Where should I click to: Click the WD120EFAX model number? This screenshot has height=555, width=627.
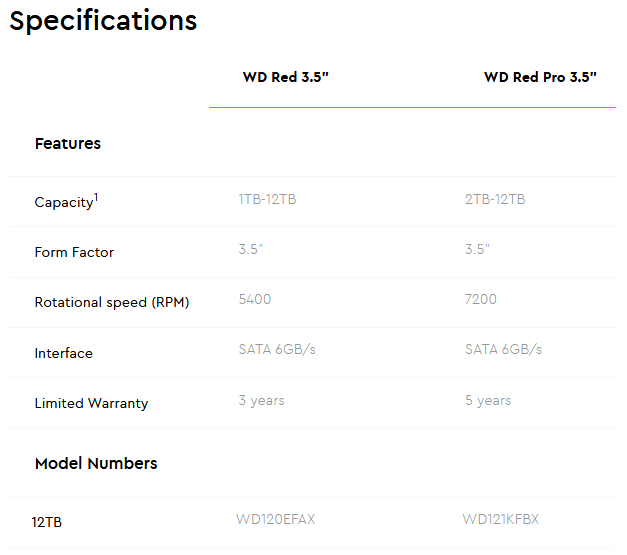(x=276, y=519)
